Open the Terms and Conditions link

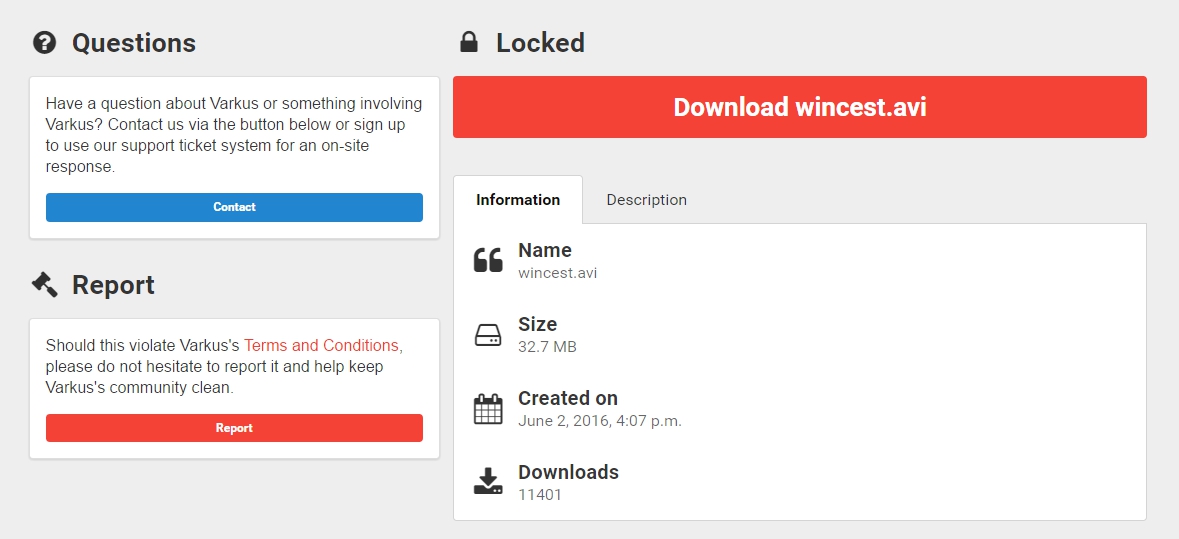(321, 346)
